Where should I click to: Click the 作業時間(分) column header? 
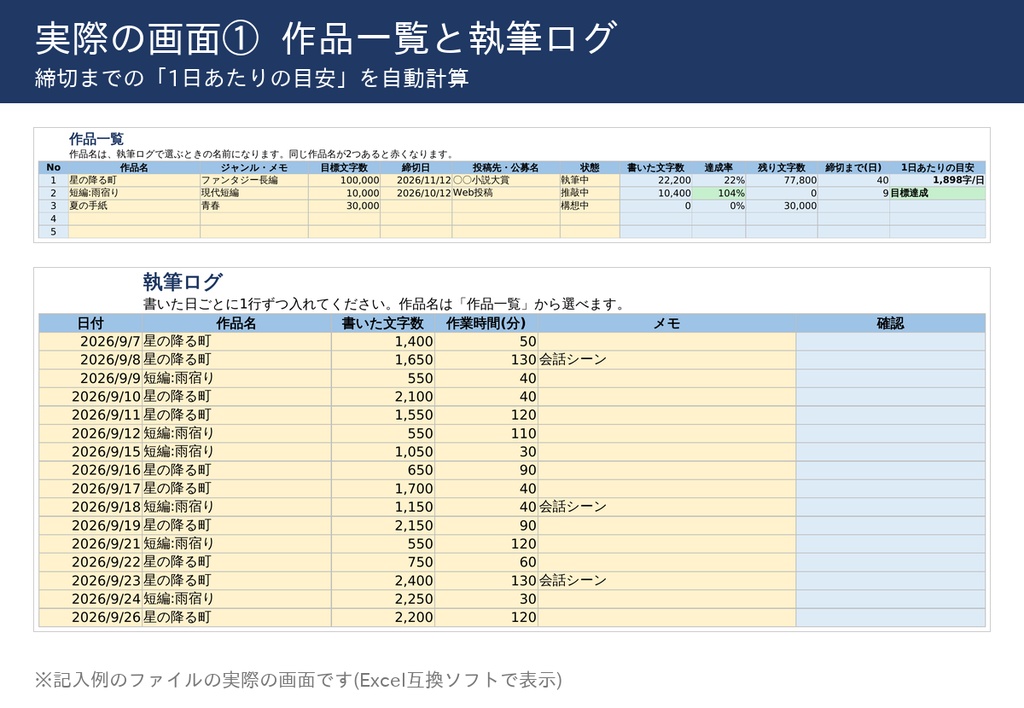click(486, 323)
